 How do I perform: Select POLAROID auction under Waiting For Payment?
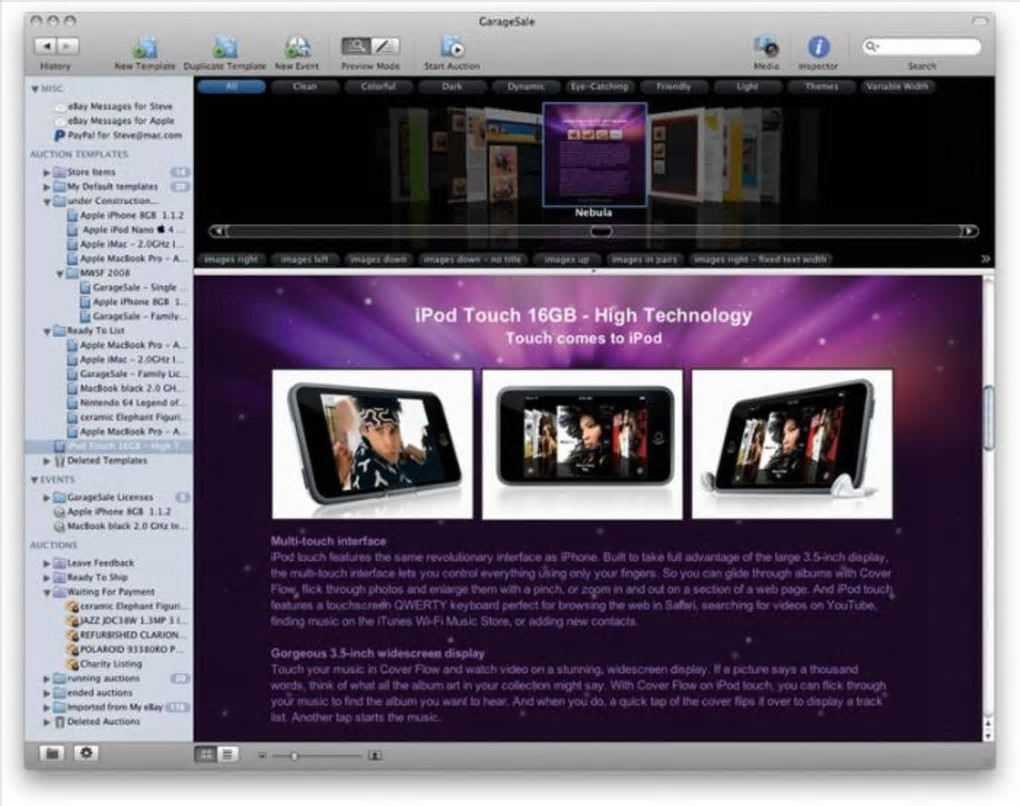tap(126, 649)
